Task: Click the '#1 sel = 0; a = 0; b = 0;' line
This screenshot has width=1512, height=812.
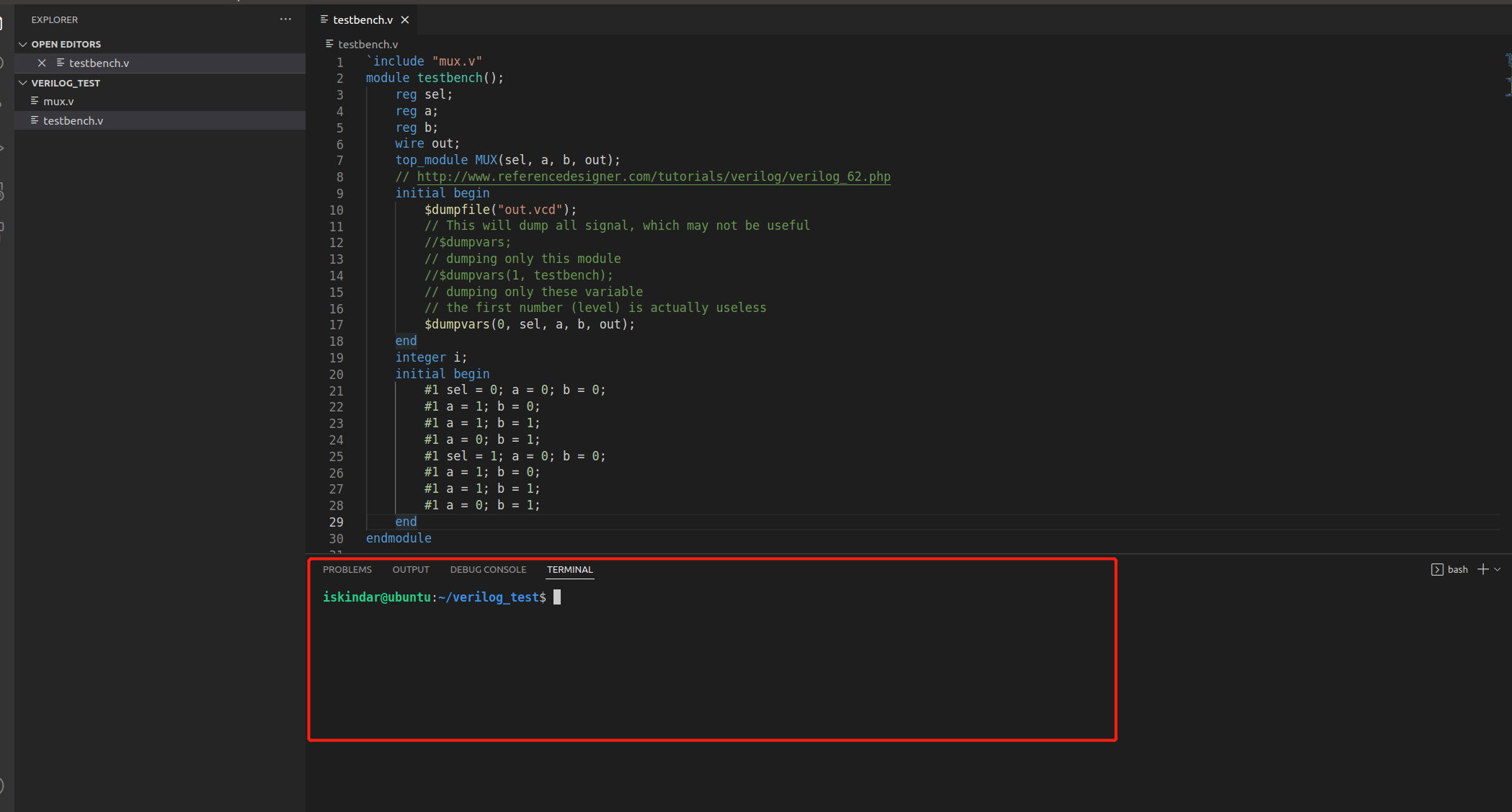Action: point(515,390)
